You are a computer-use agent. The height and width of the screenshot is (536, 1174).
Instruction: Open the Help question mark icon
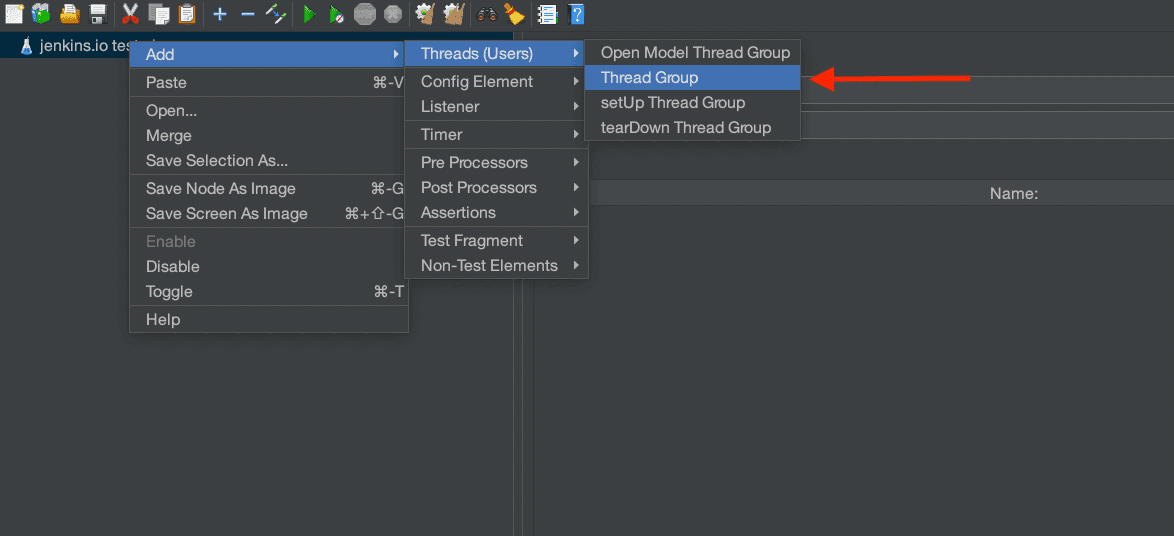576,14
